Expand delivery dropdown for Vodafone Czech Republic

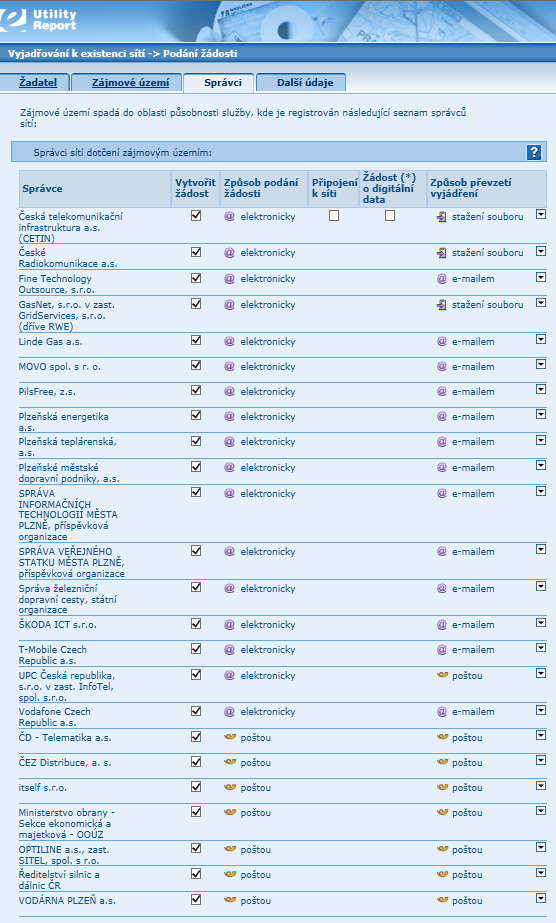(x=541, y=710)
